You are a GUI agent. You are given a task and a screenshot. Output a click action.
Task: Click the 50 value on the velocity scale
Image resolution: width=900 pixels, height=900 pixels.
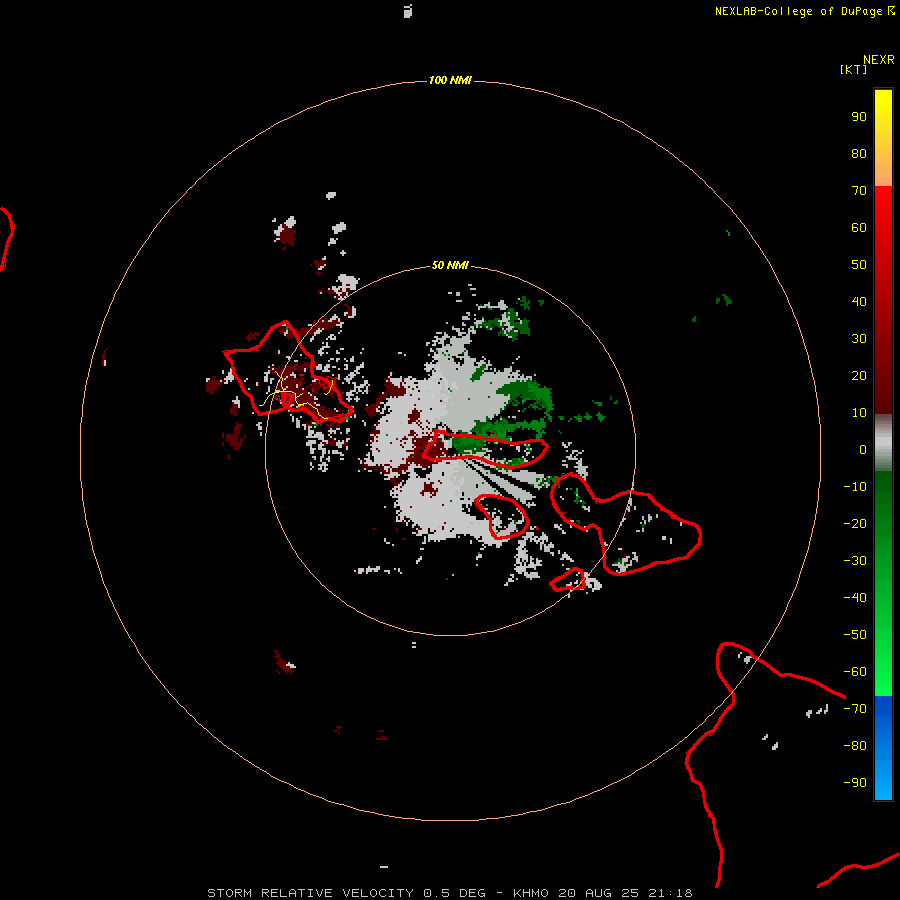tap(859, 265)
